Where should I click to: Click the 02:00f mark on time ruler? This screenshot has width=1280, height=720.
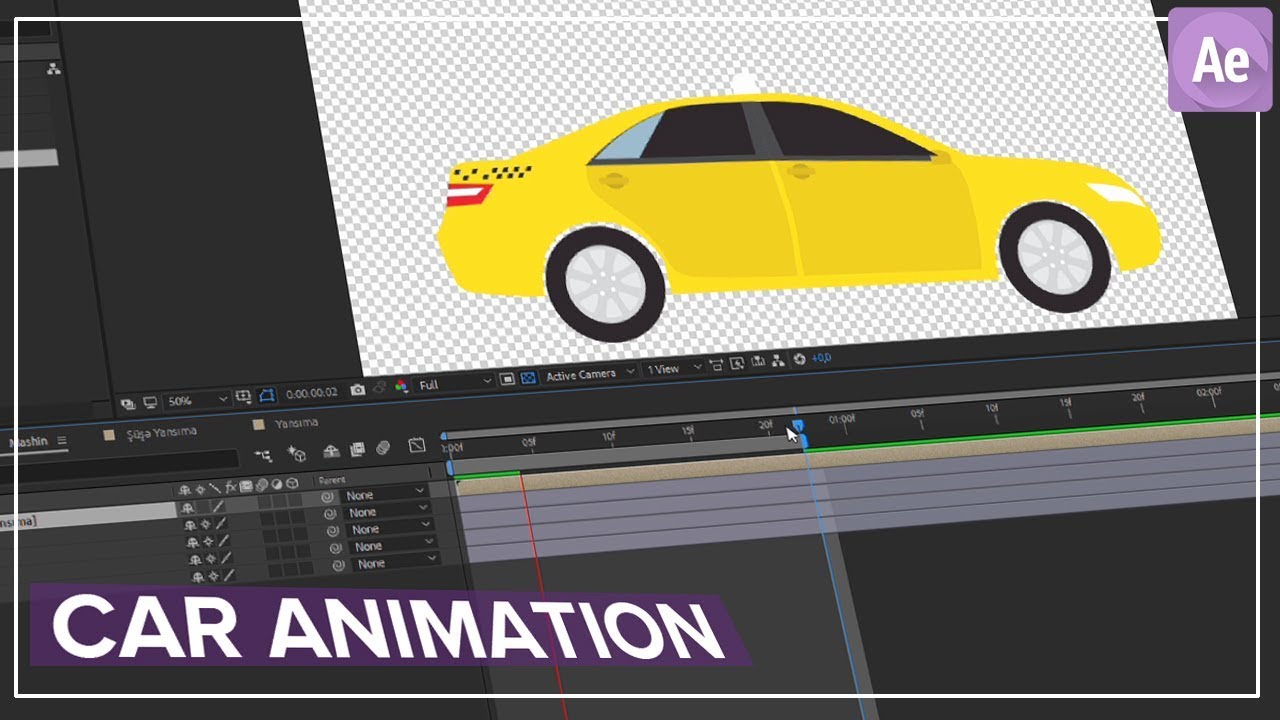(x=1209, y=393)
